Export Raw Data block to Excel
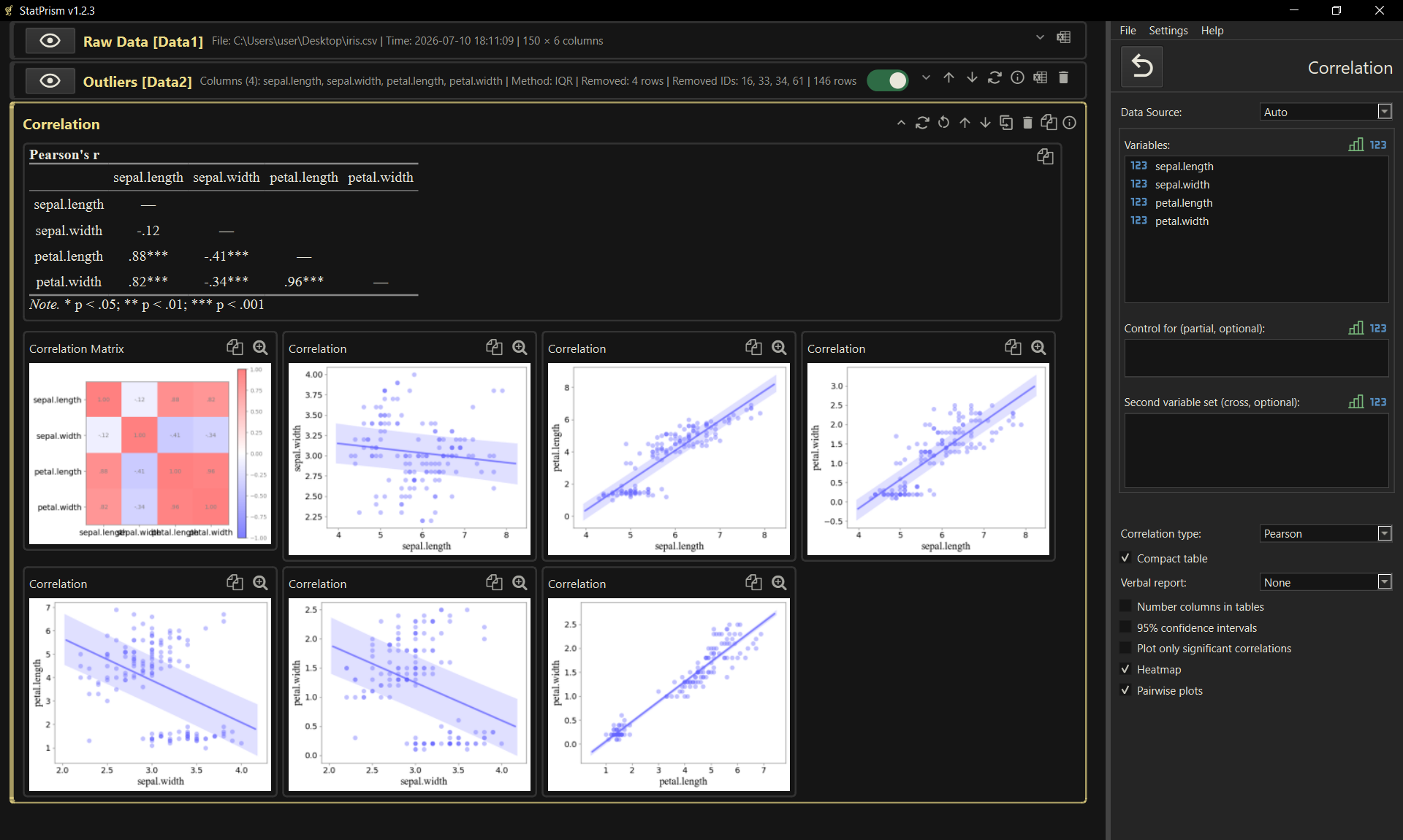 pos(1063,38)
